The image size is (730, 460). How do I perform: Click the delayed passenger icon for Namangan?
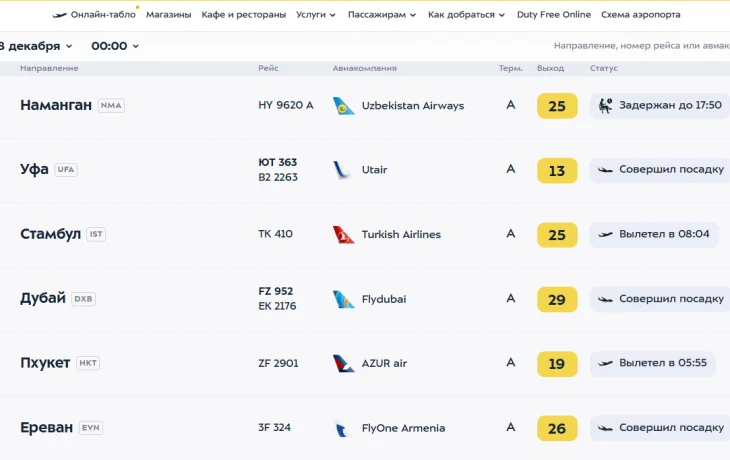tap(605, 106)
